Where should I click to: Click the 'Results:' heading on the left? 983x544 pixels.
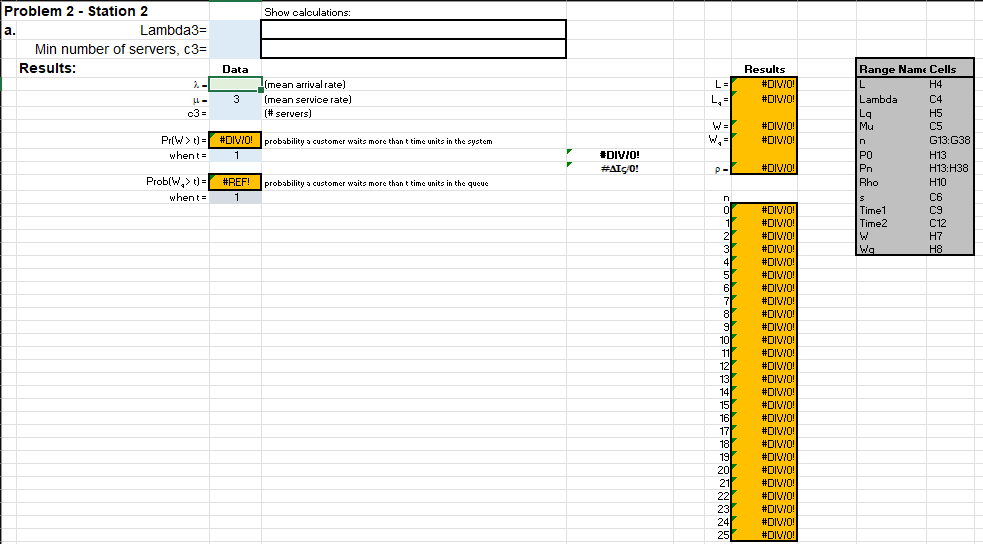coord(47,68)
